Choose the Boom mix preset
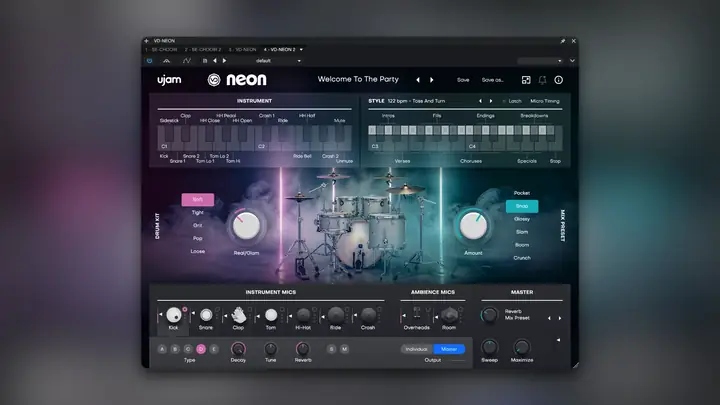 (522, 245)
